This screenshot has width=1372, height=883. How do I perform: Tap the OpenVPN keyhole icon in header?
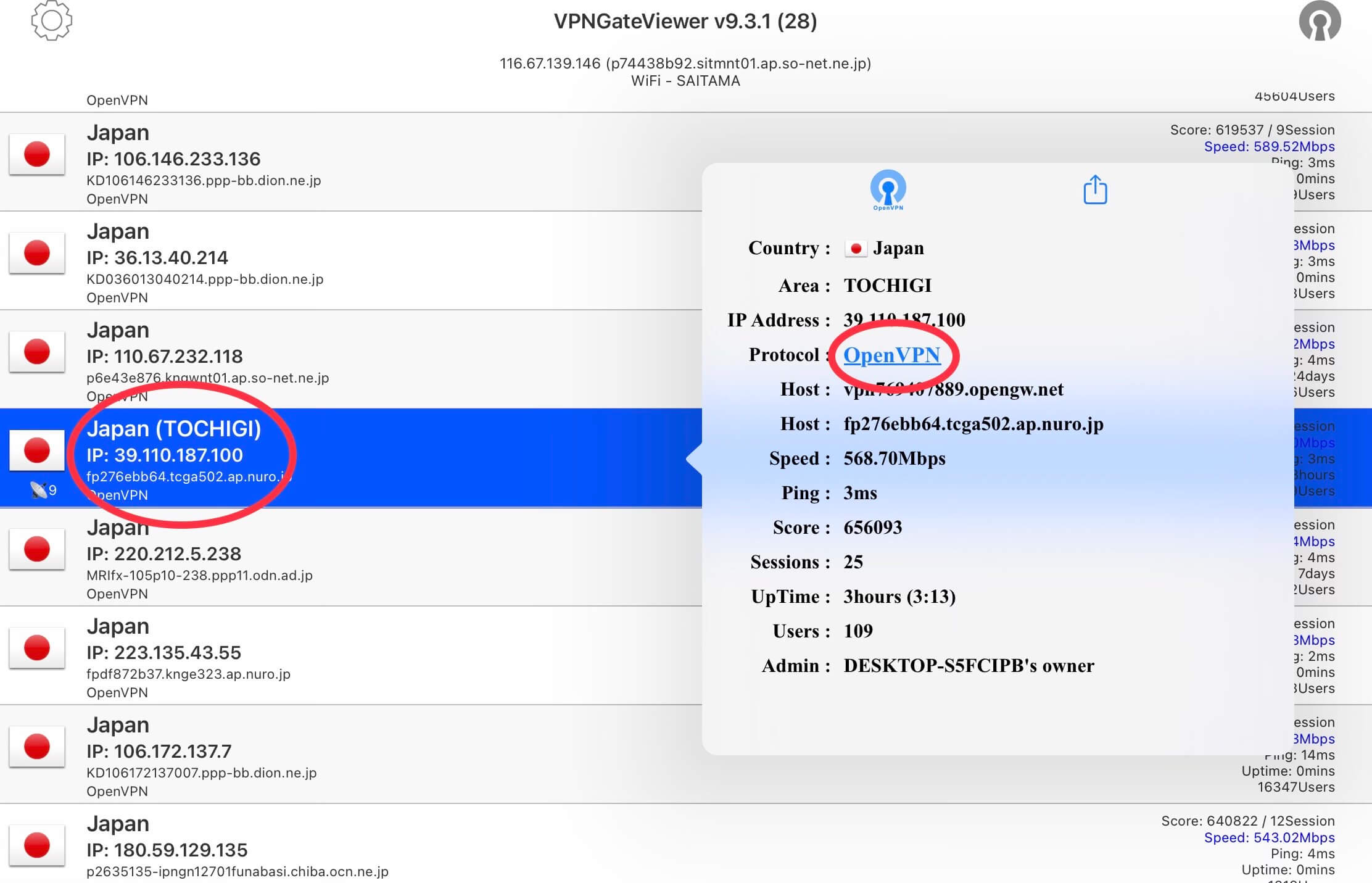tap(1320, 21)
